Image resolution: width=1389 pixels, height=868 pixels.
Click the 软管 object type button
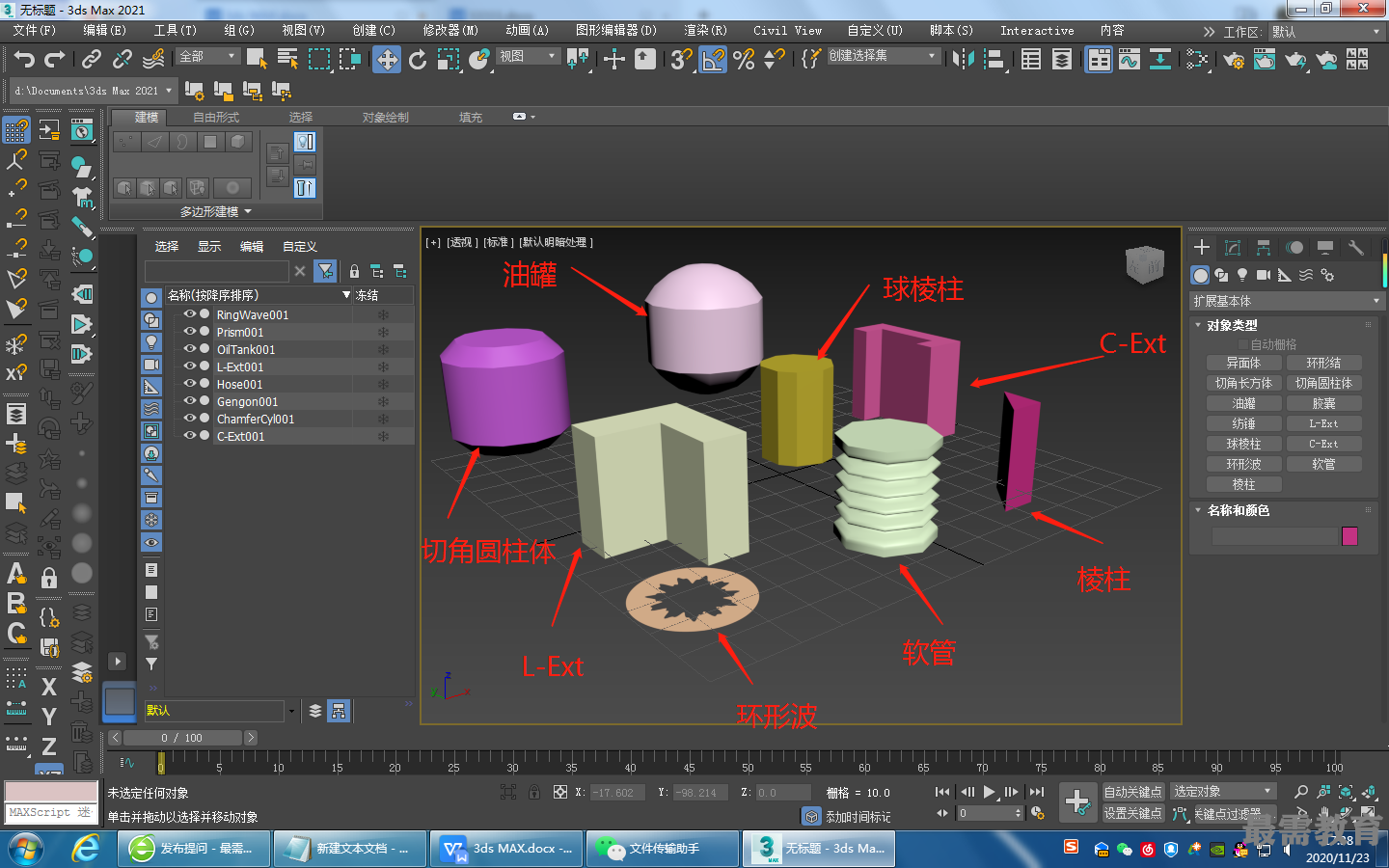(x=1323, y=464)
